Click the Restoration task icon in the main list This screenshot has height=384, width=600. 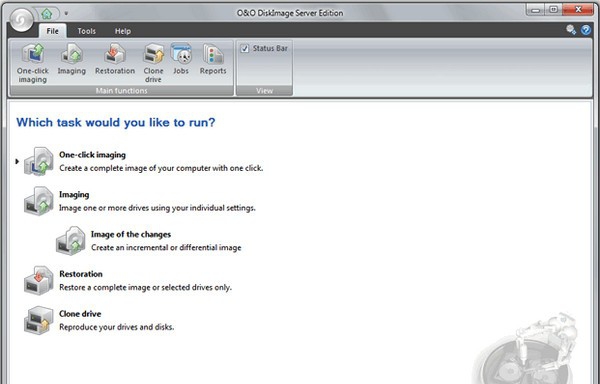39,280
